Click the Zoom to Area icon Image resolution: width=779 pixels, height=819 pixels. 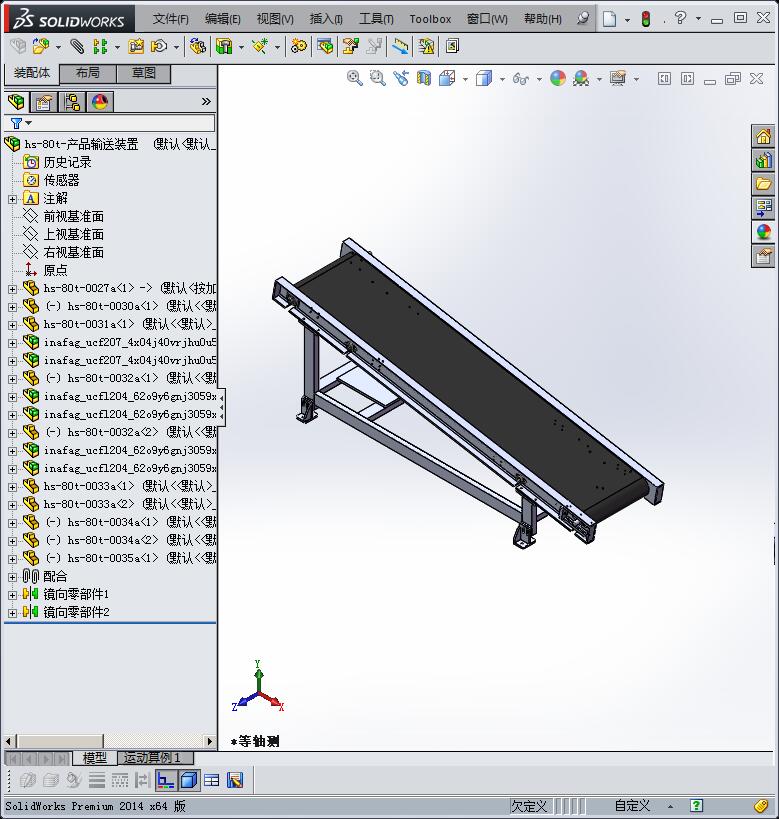[x=377, y=78]
